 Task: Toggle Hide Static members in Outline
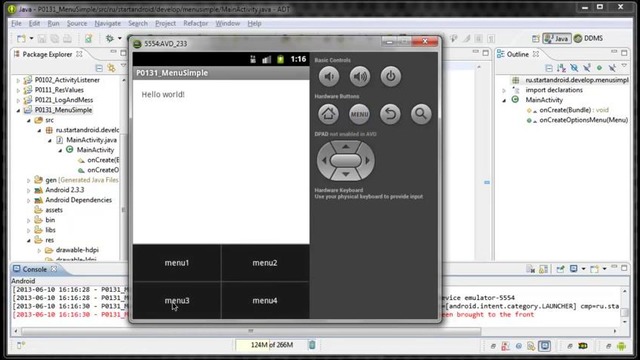click(587, 68)
